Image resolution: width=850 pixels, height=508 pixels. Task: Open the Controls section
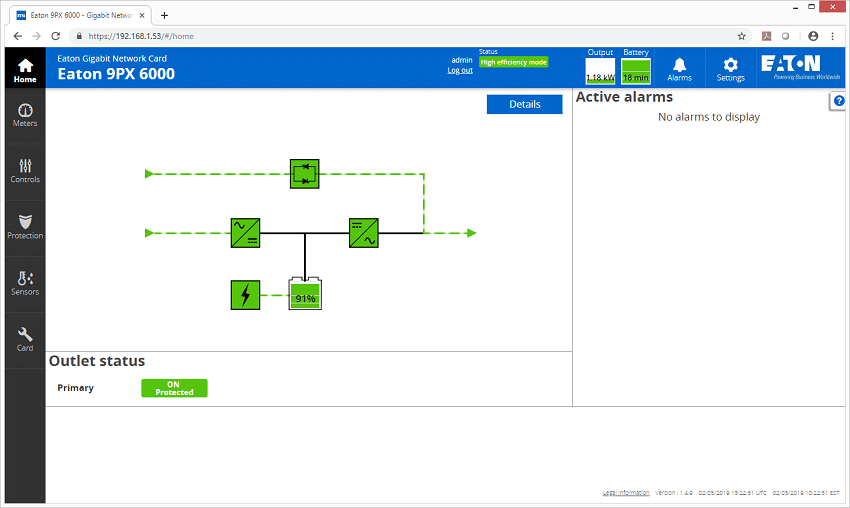(25, 171)
